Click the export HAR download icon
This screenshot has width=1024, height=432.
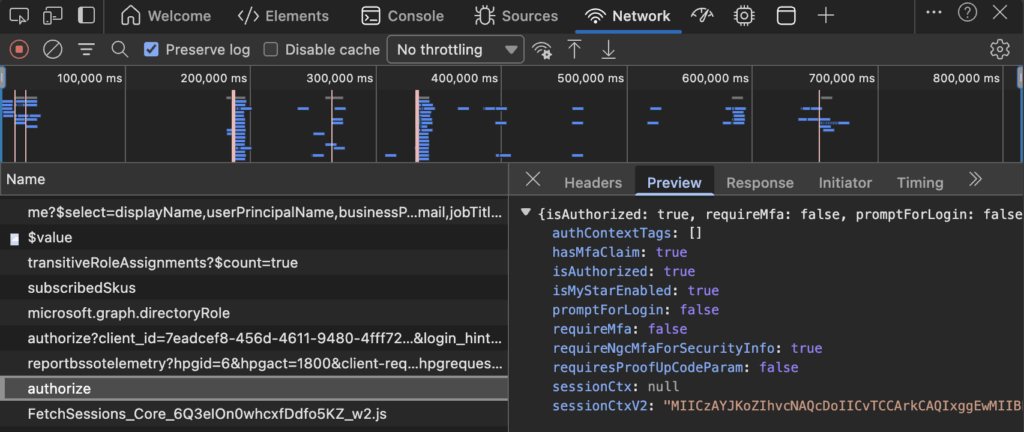point(608,49)
